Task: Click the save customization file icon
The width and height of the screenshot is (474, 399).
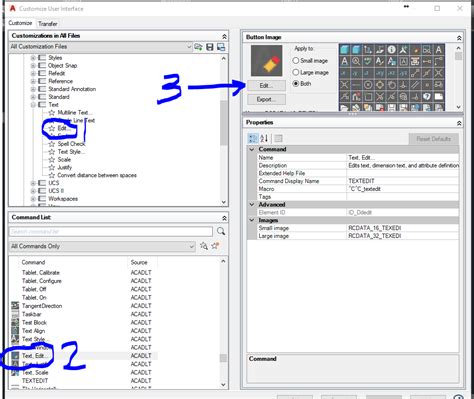Action: (210, 47)
